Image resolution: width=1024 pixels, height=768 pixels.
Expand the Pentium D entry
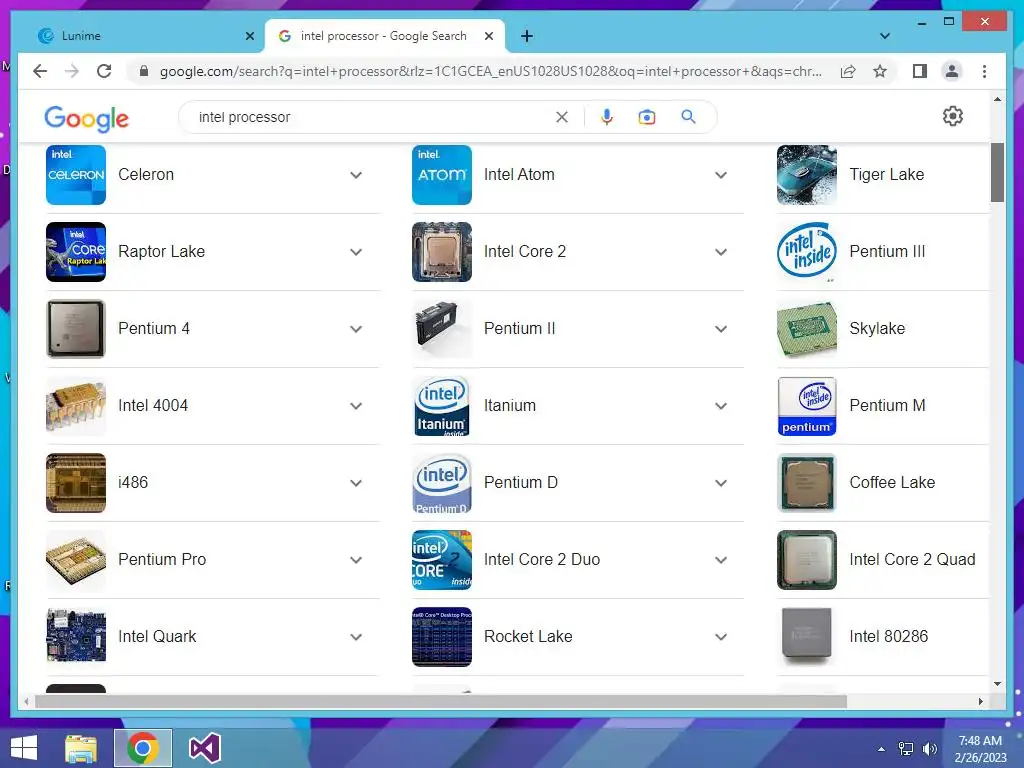coord(721,483)
